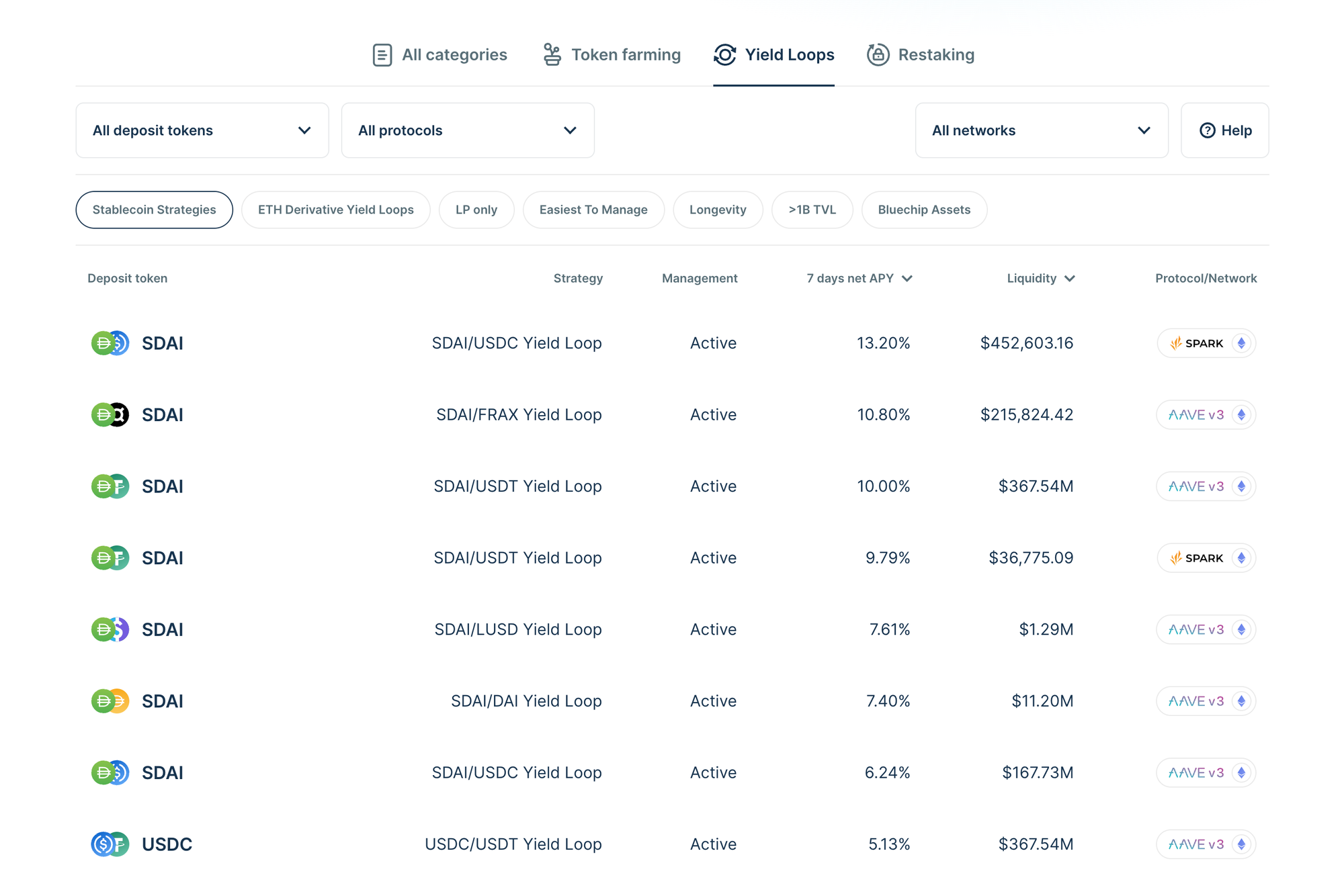Screen dimensions: 1344x896
Task: Click the Help question mark icon
Action: tap(1207, 130)
